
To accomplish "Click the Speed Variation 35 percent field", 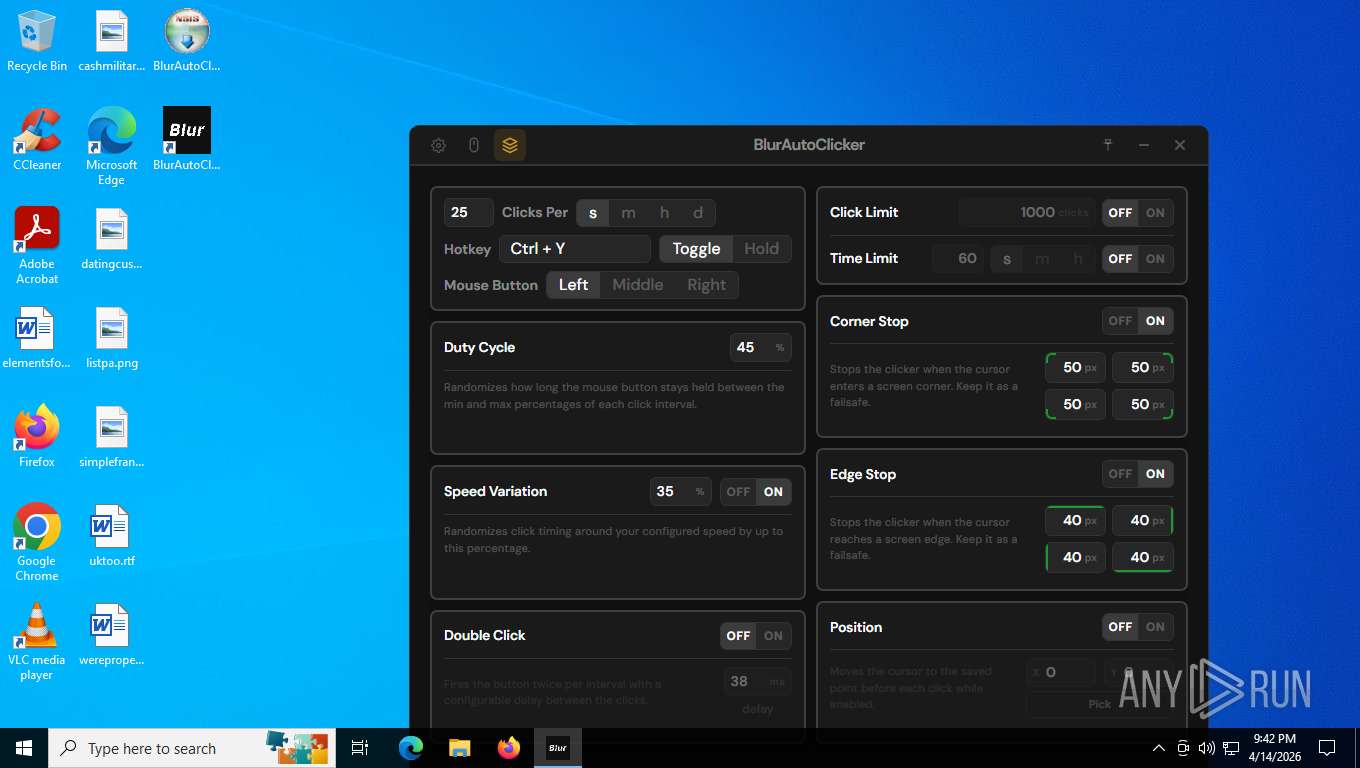I will pos(680,491).
